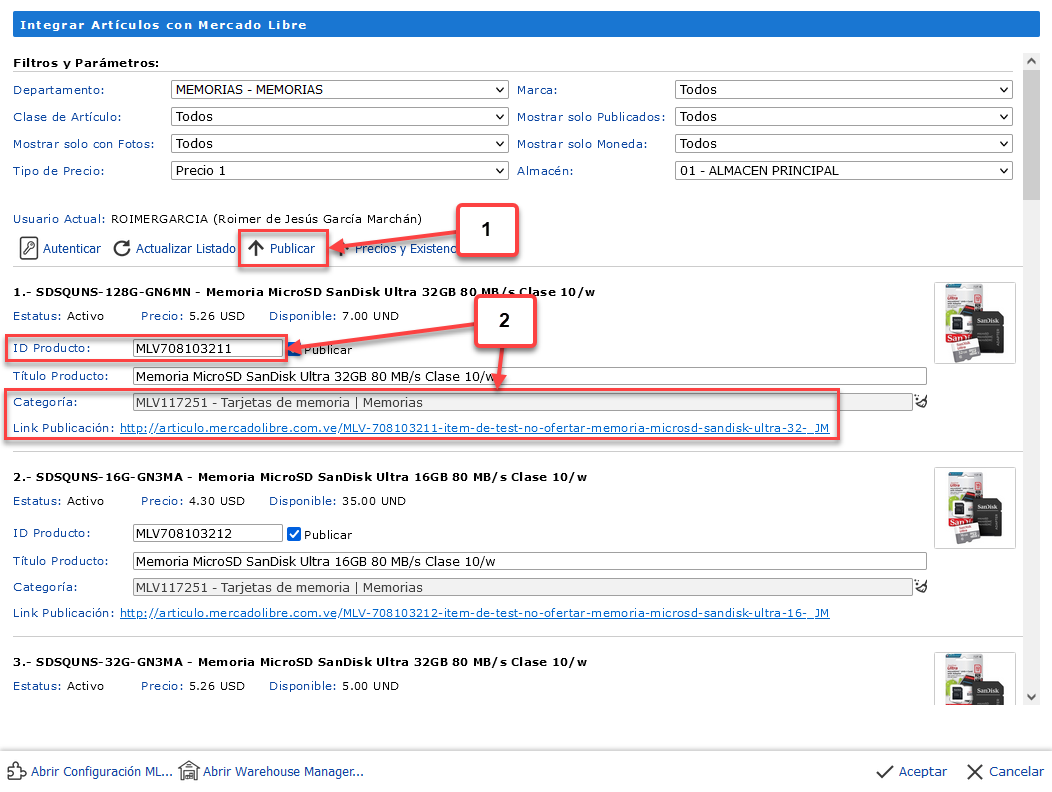Expand the Mostrar solo Publicados dropdown

pyautogui.click(x=843, y=117)
